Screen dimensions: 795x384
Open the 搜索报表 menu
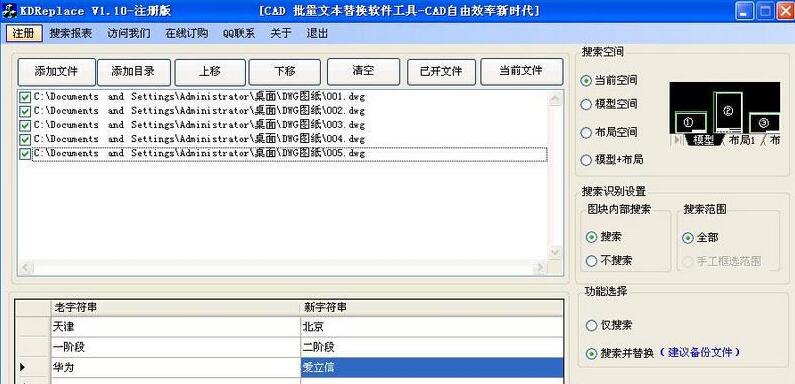[71, 34]
